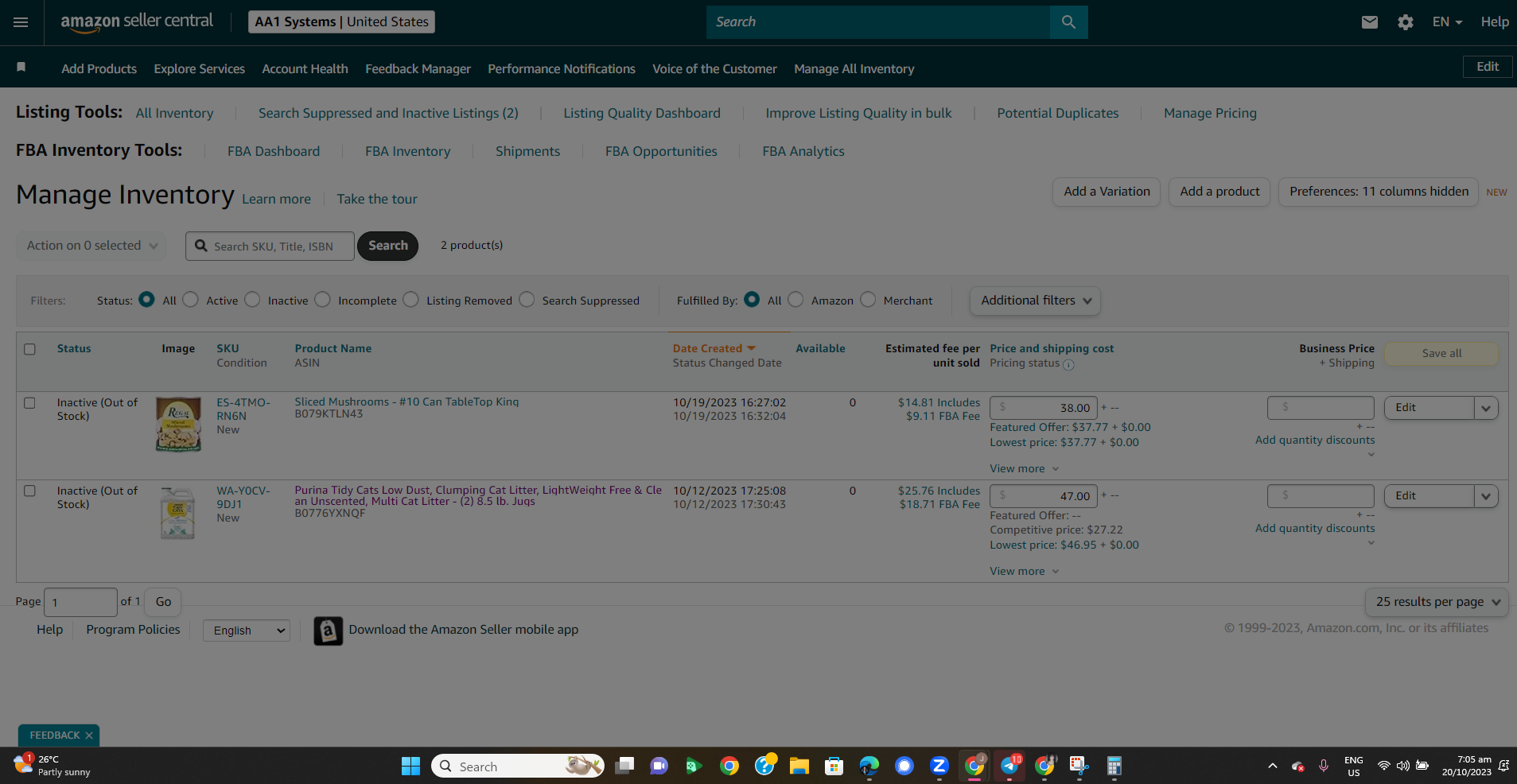
Task: Expand View more for Purina Tidy Cats pricing
Action: (x=1025, y=572)
